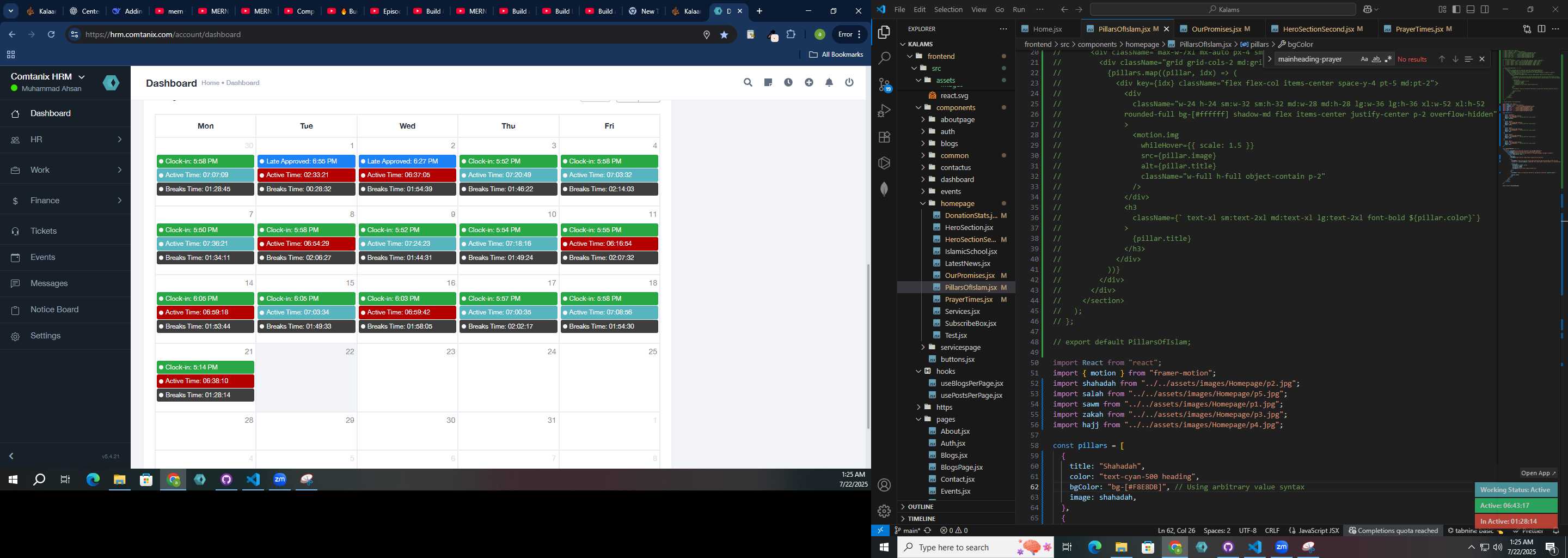Toggle Match Case in find widget
Screen dimensions: 1568x558
coord(1364,59)
